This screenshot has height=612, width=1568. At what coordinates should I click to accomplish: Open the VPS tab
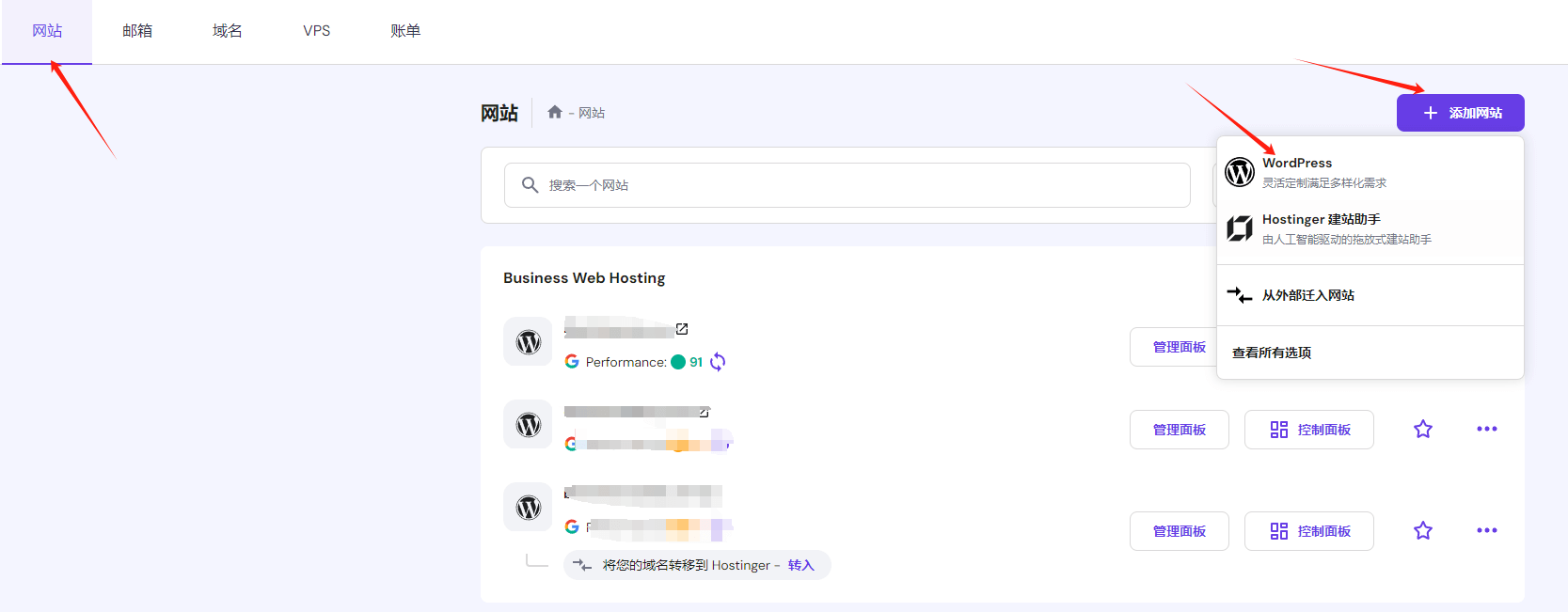[316, 31]
